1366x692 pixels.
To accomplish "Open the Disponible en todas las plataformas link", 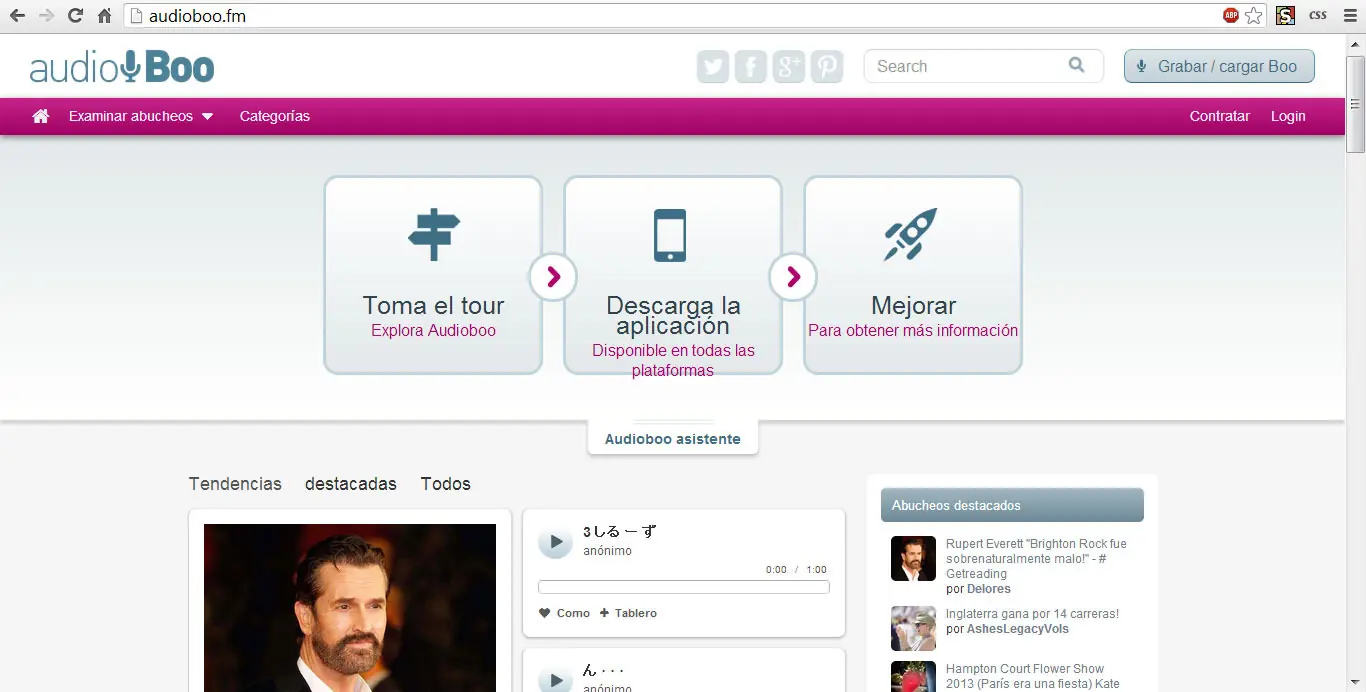I will [673, 360].
